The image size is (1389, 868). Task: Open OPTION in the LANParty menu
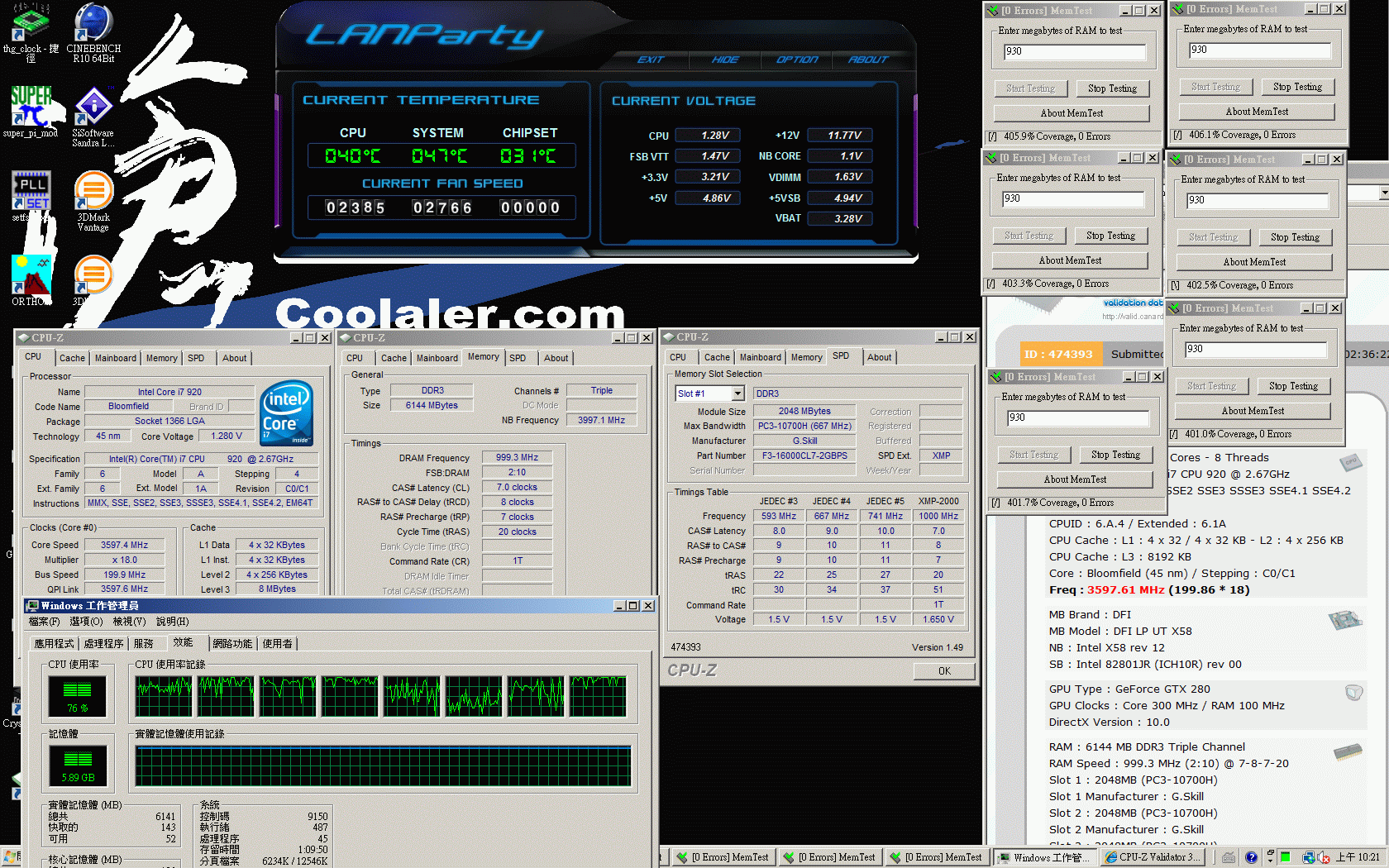(x=797, y=60)
